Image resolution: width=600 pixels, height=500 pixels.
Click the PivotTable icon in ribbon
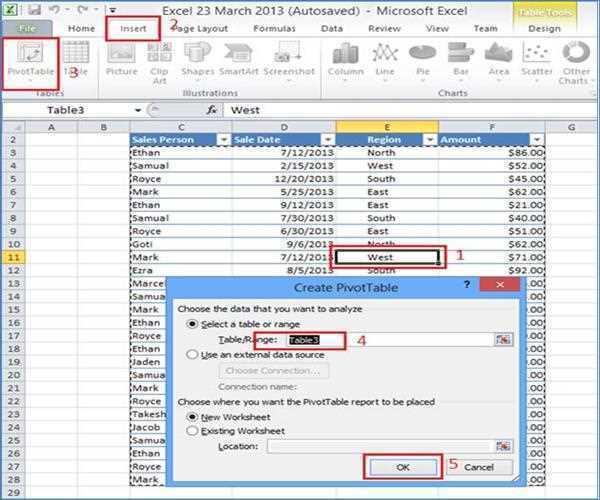click(x=30, y=60)
